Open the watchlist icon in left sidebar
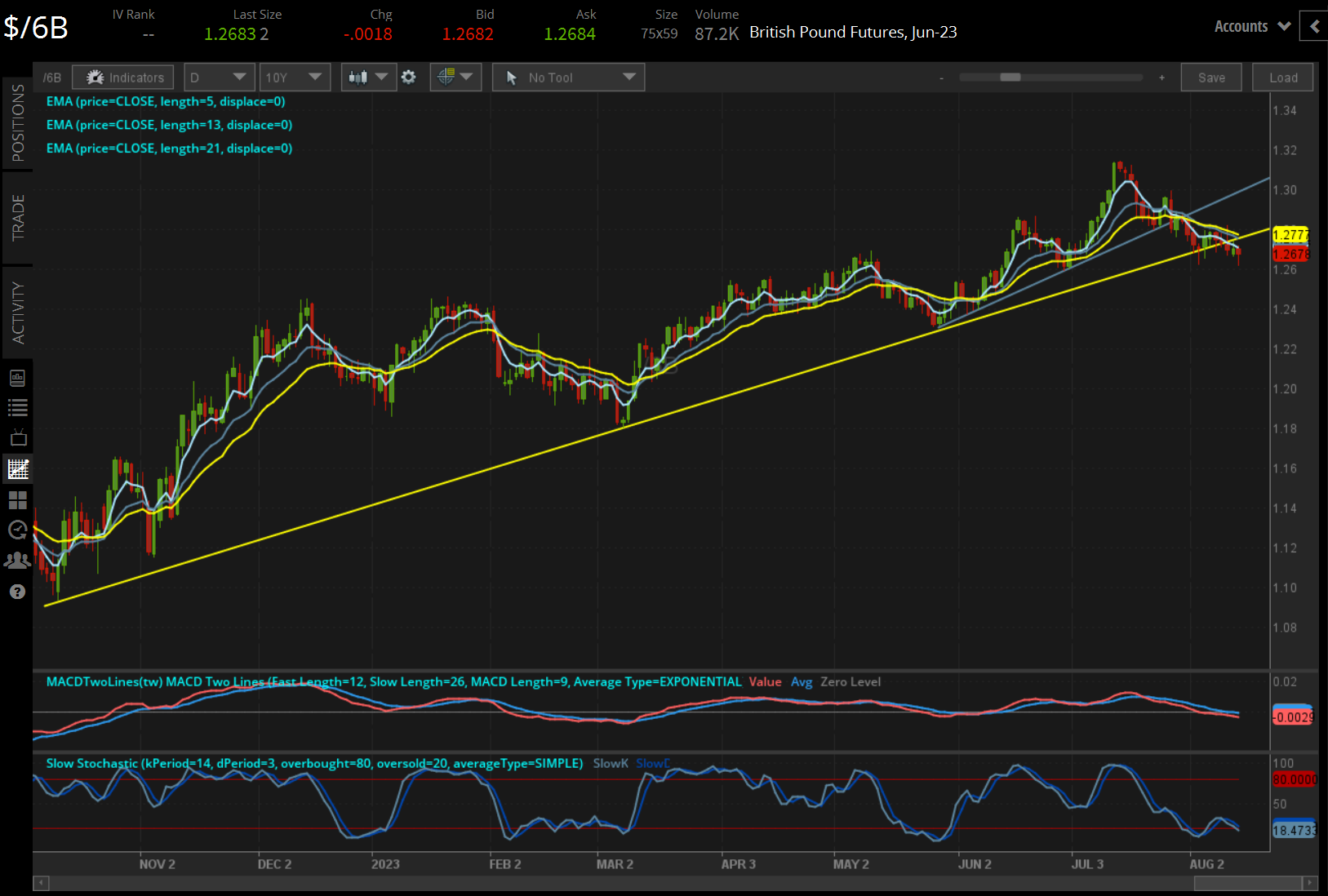The image size is (1328, 896). coord(17,407)
